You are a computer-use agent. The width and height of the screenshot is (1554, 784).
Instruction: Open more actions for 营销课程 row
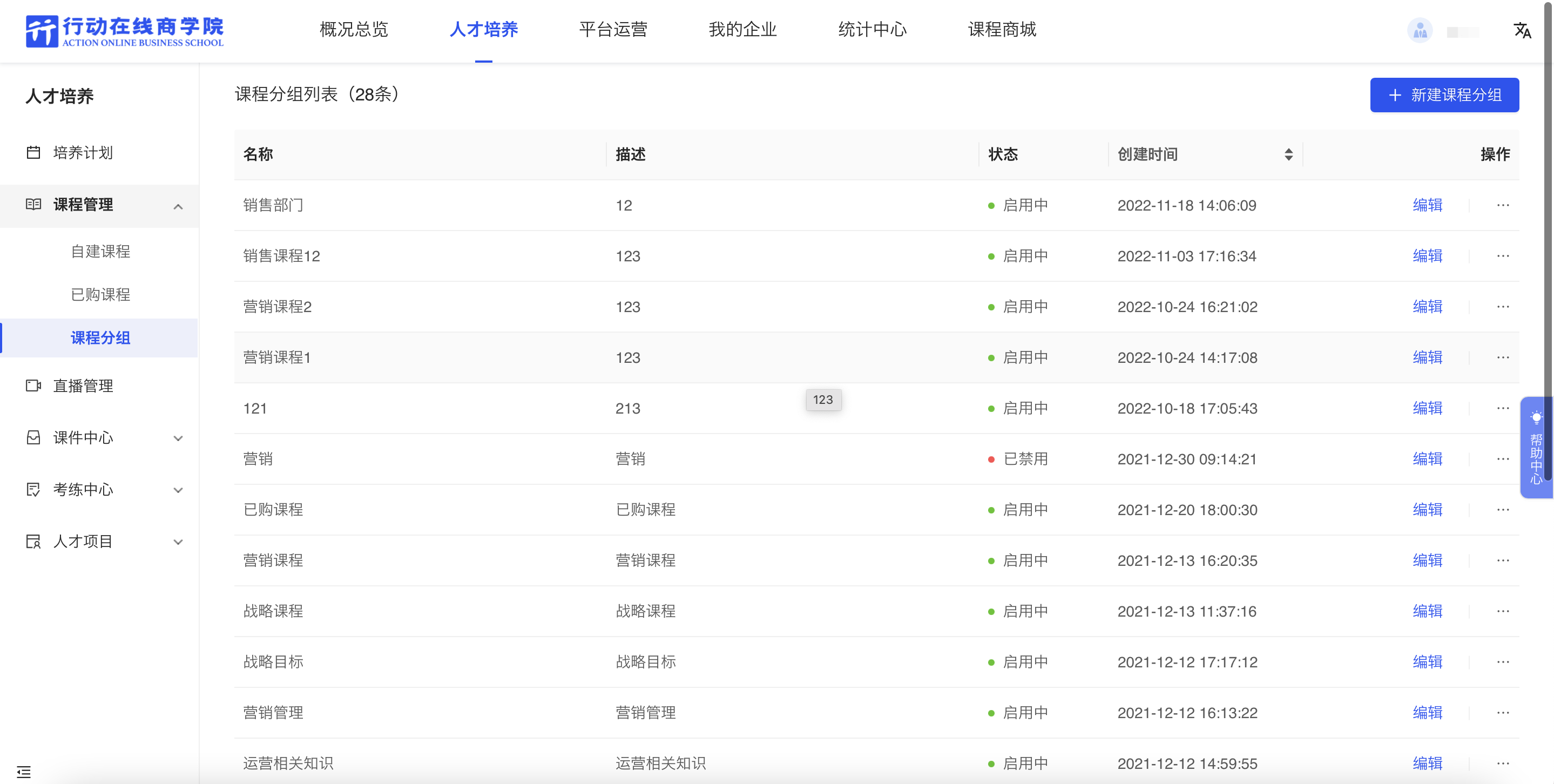[x=1503, y=560]
